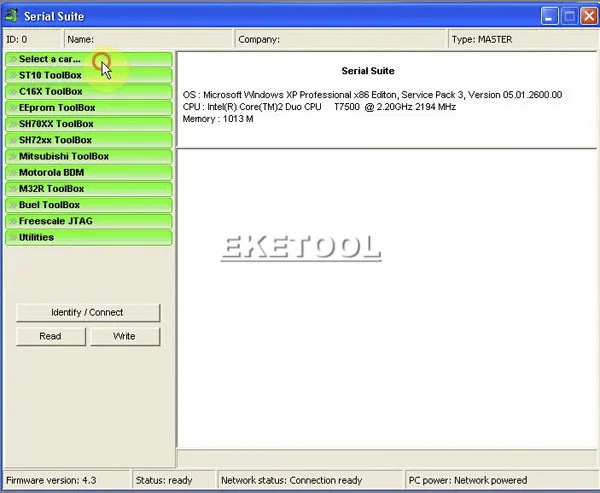The image size is (600, 493).
Task: Expand Buel ToolBox
Action: tap(89, 205)
